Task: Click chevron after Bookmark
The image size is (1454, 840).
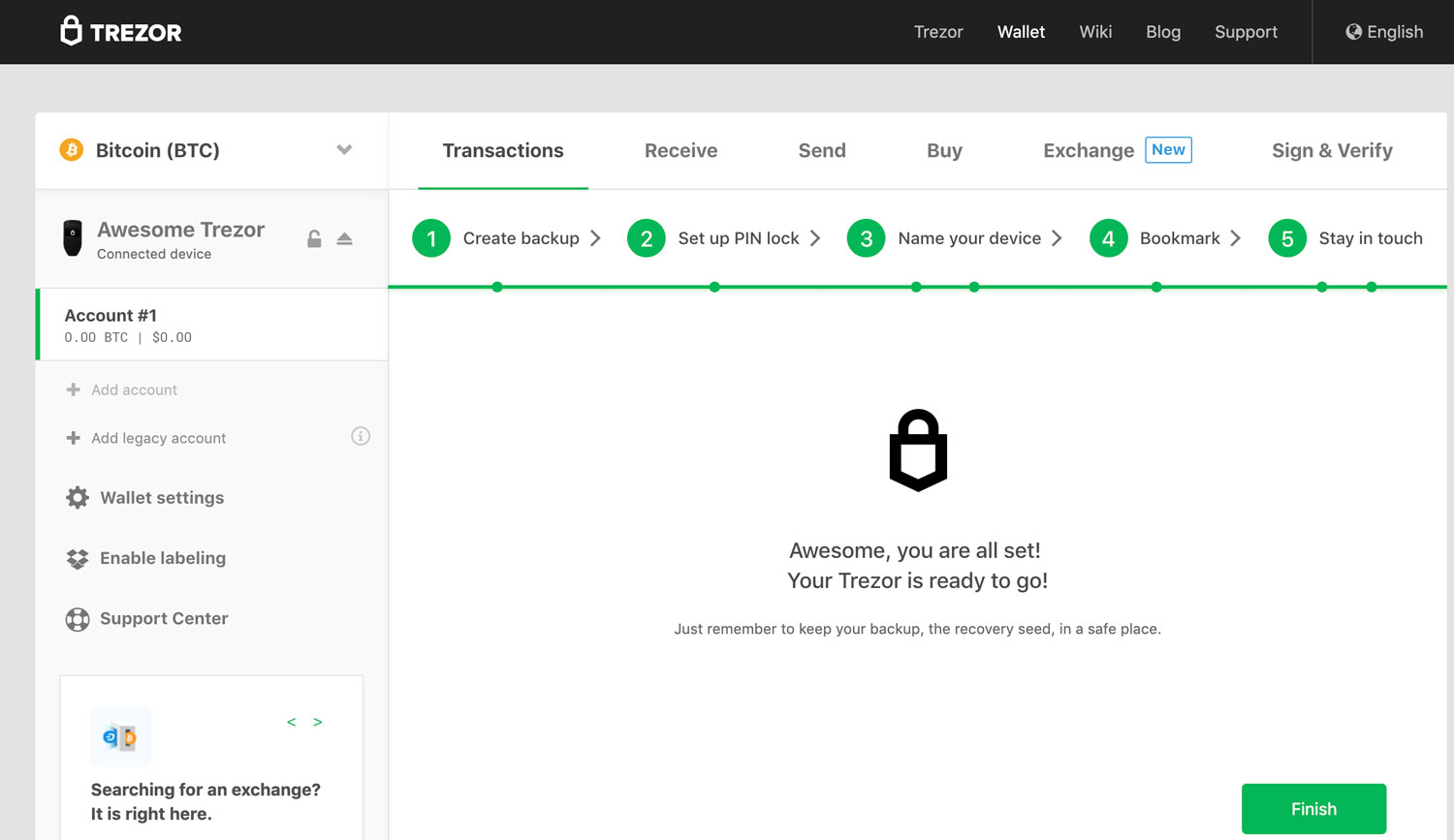Action: coord(1235,238)
